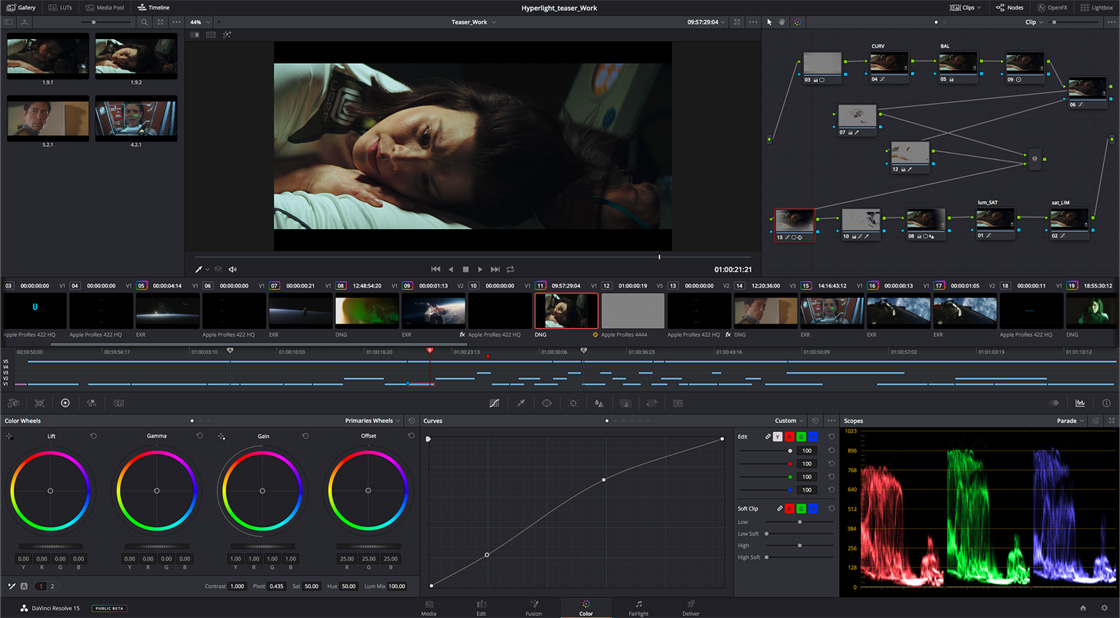
Task: Open the Tracker palette icon
Action: (573, 403)
